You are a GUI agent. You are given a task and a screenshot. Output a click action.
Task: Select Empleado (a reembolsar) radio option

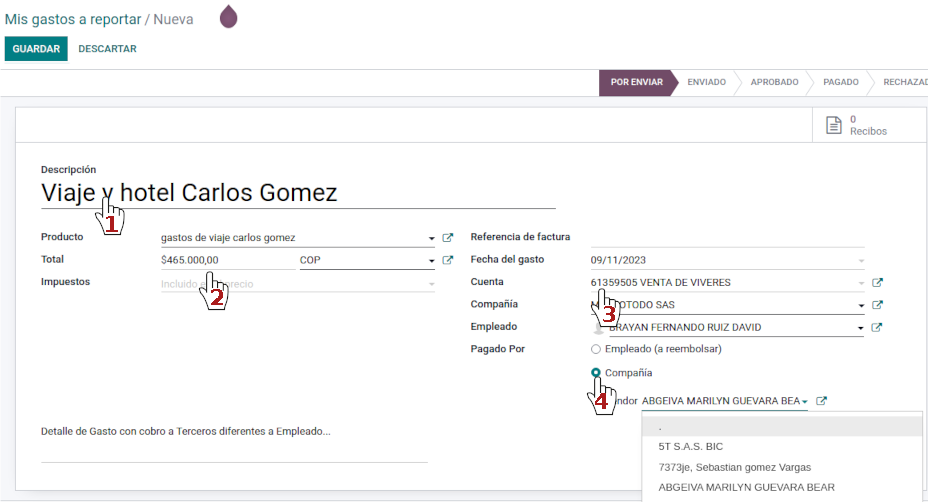pyautogui.click(x=596, y=349)
